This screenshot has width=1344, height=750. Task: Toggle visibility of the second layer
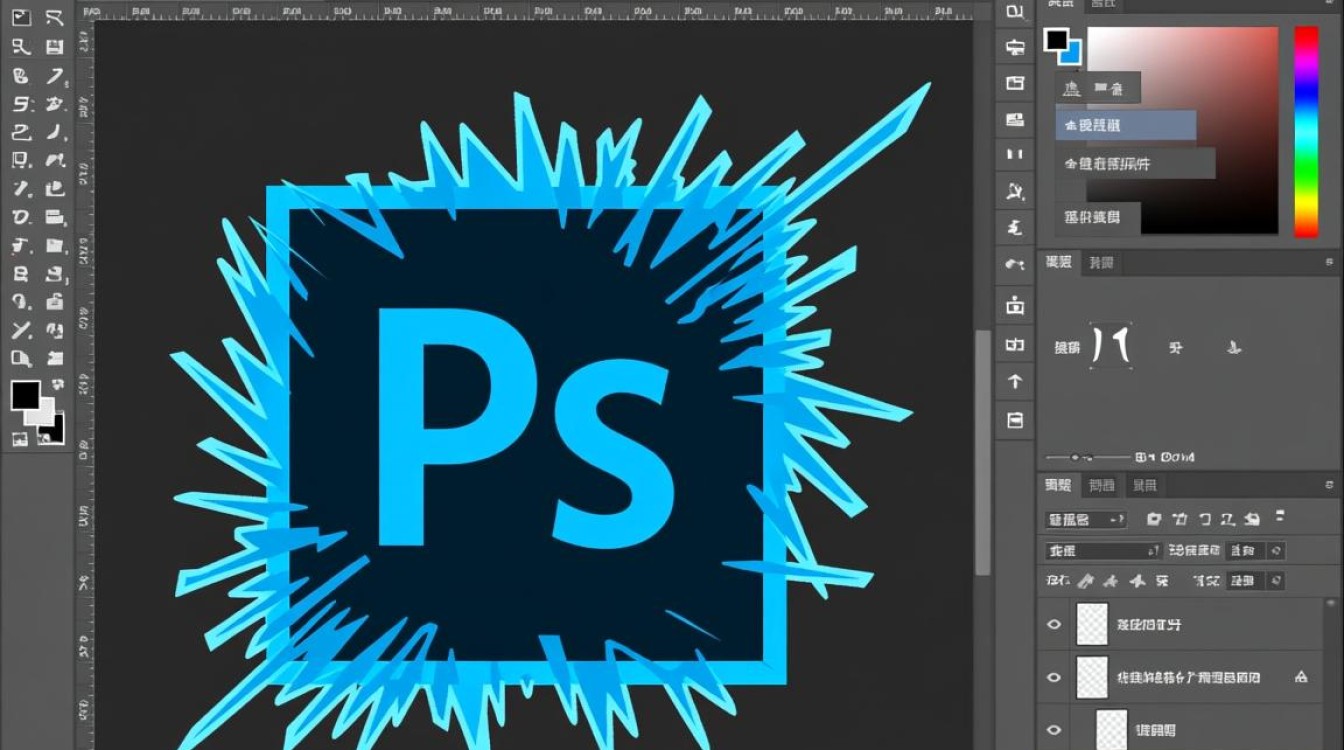pyautogui.click(x=1053, y=677)
